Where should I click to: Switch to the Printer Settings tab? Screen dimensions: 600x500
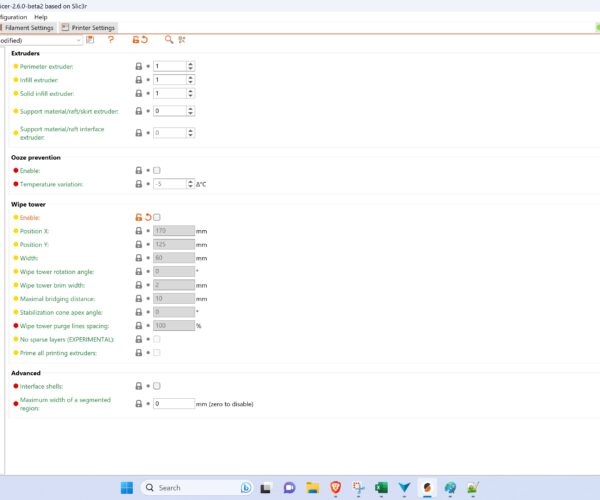89,28
